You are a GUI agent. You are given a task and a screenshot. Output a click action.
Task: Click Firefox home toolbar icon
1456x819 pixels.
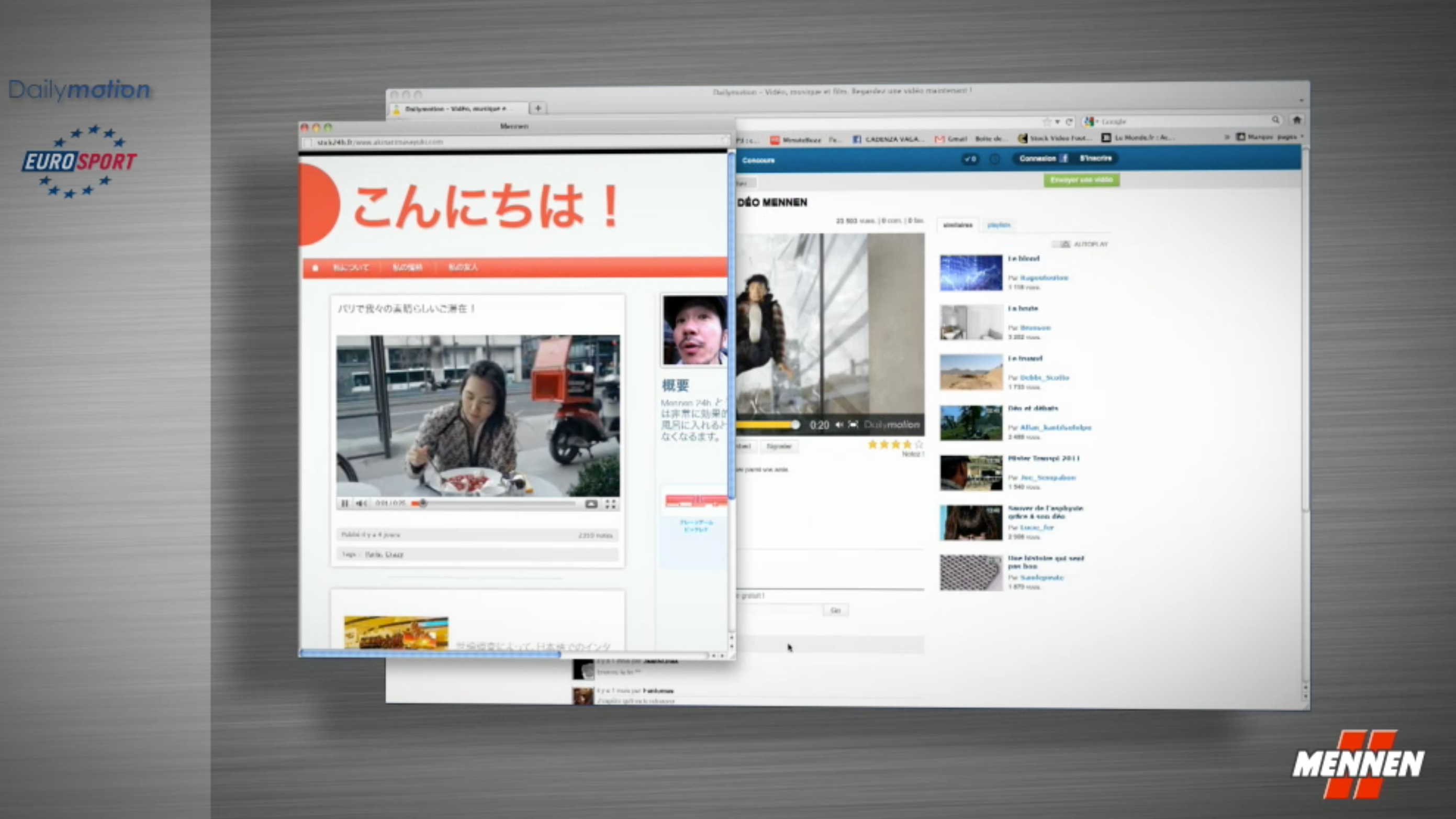[1297, 120]
